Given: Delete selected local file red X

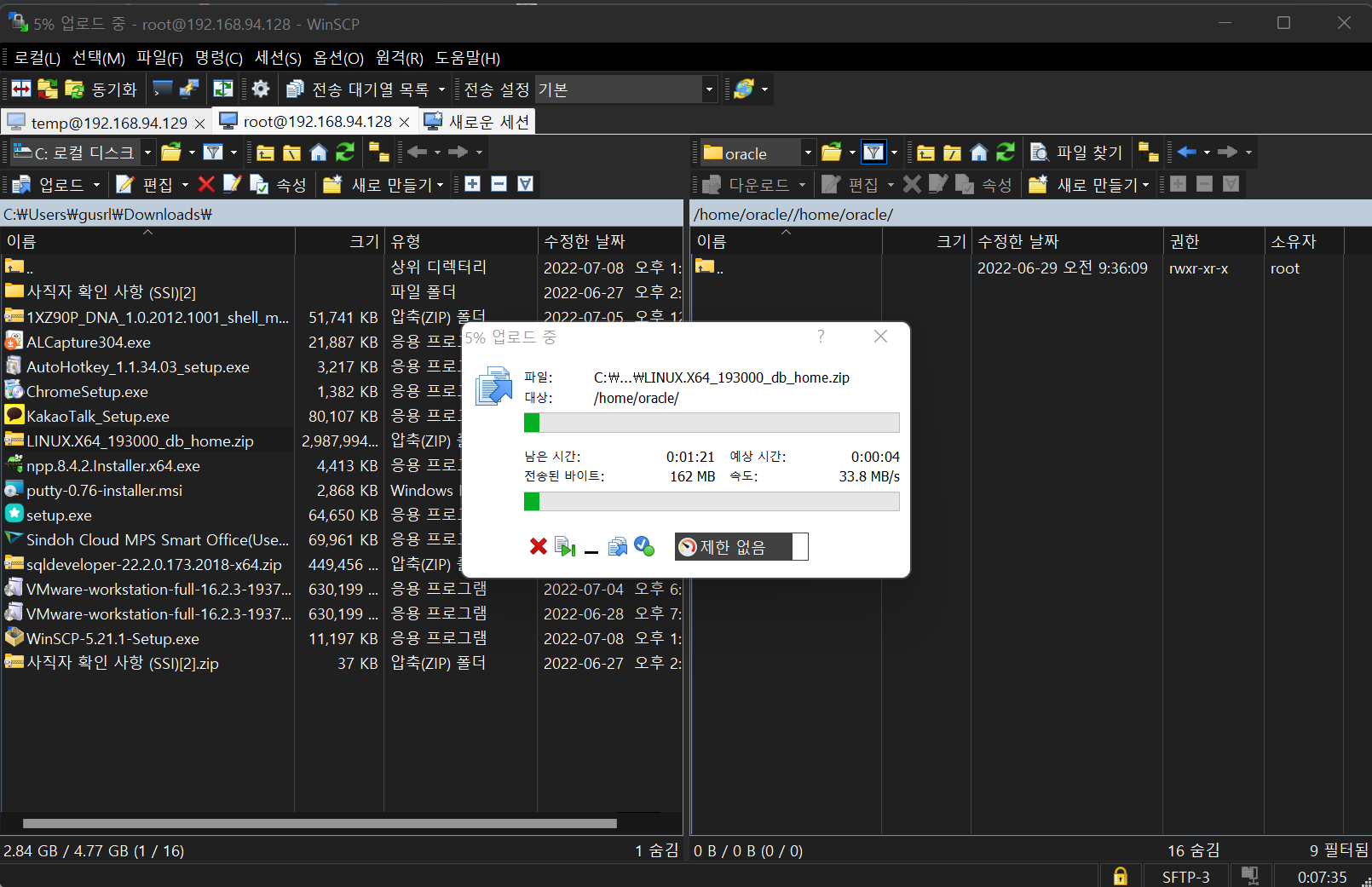Looking at the screenshot, I should (x=206, y=184).
